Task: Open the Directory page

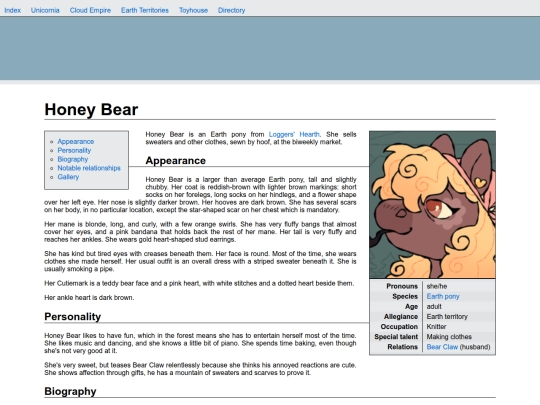Action: coord(231,10)
